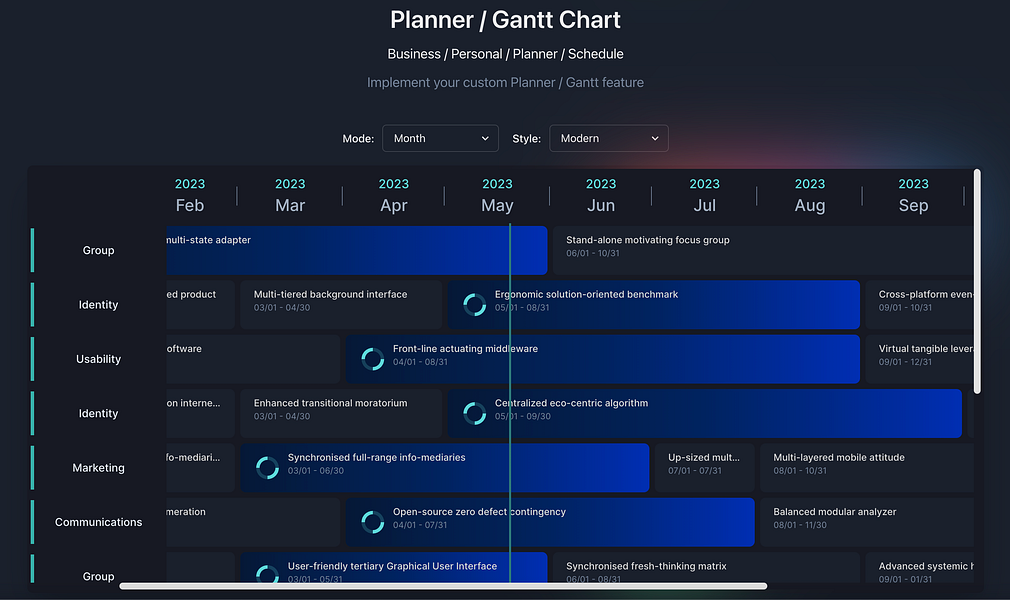
Task: Open Advanced systemic task in Group row
Action: click(920, 568)
